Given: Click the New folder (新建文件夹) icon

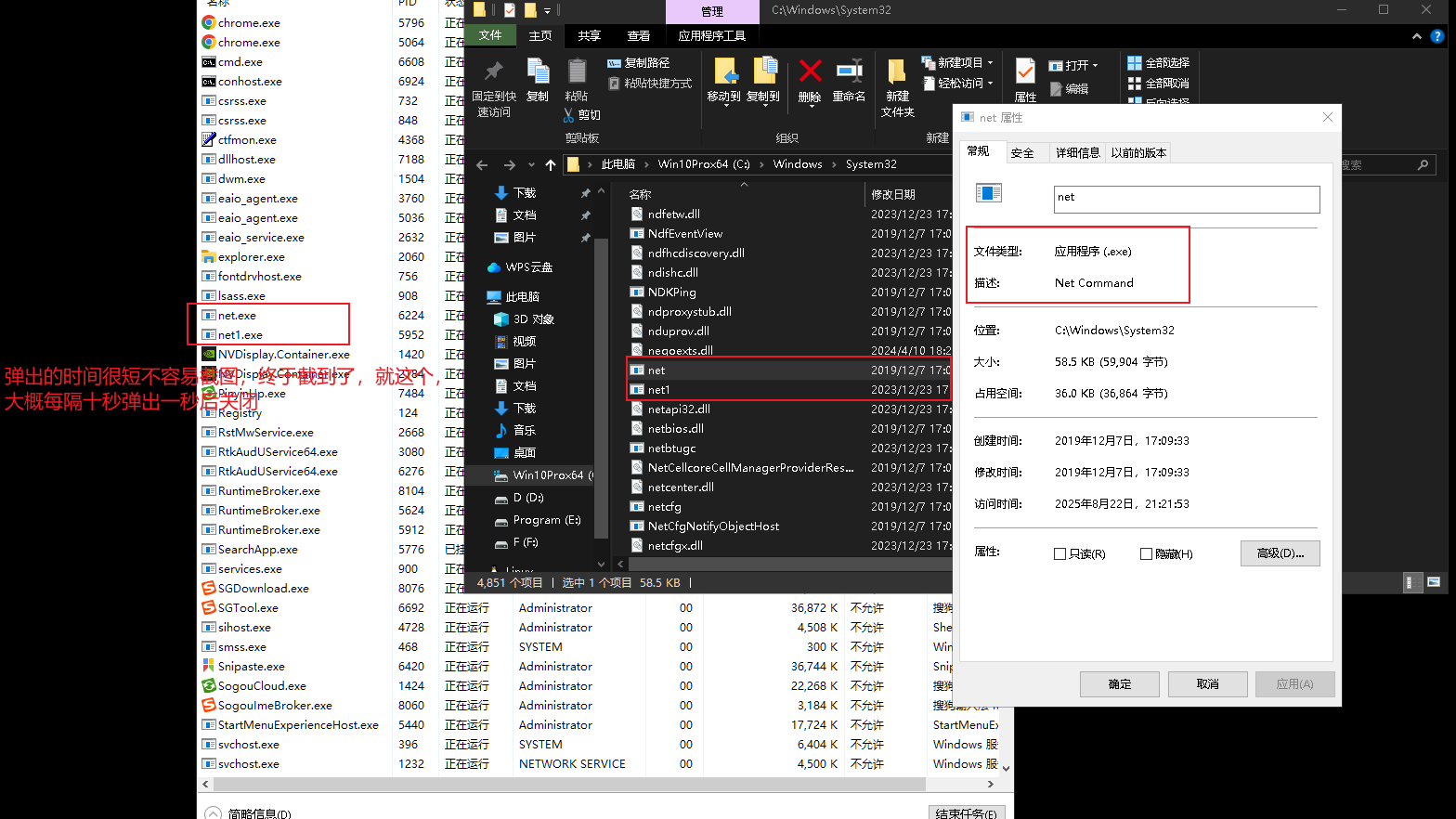Looking at the screenshot, I should [x=897, y=71].
